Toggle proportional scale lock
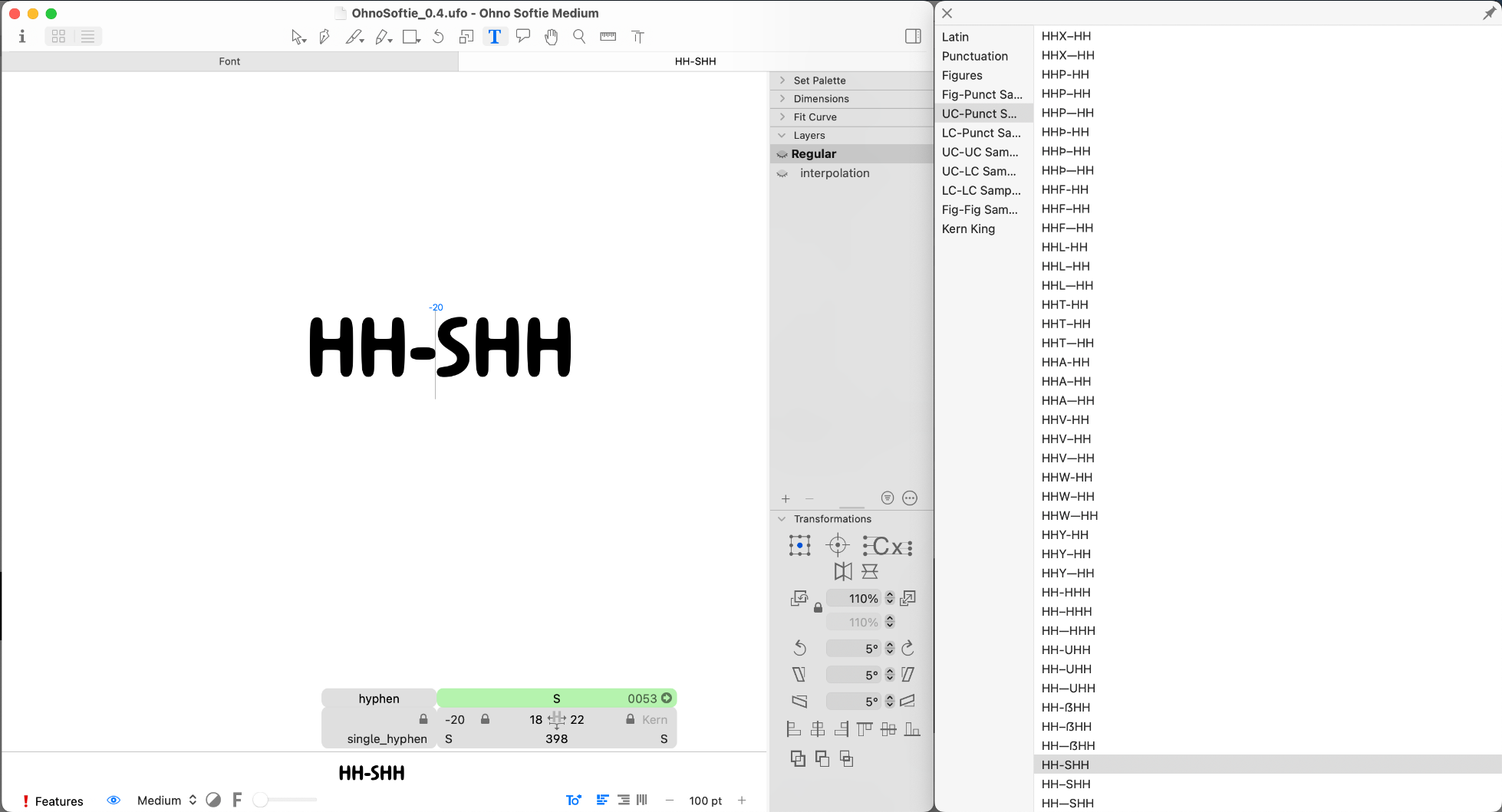Screen dimensions: 1502x812 [818, 607]
